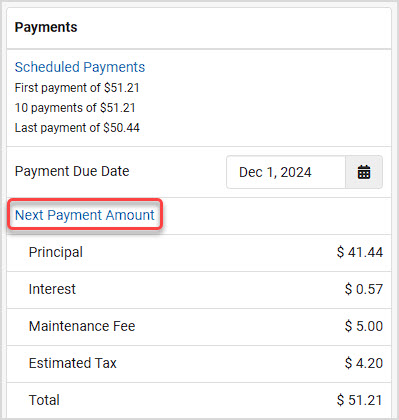The height and width of the screenshot is (420, 399).
Task: Edit the Payment Due Date field
Action: [x=286, y=172]
